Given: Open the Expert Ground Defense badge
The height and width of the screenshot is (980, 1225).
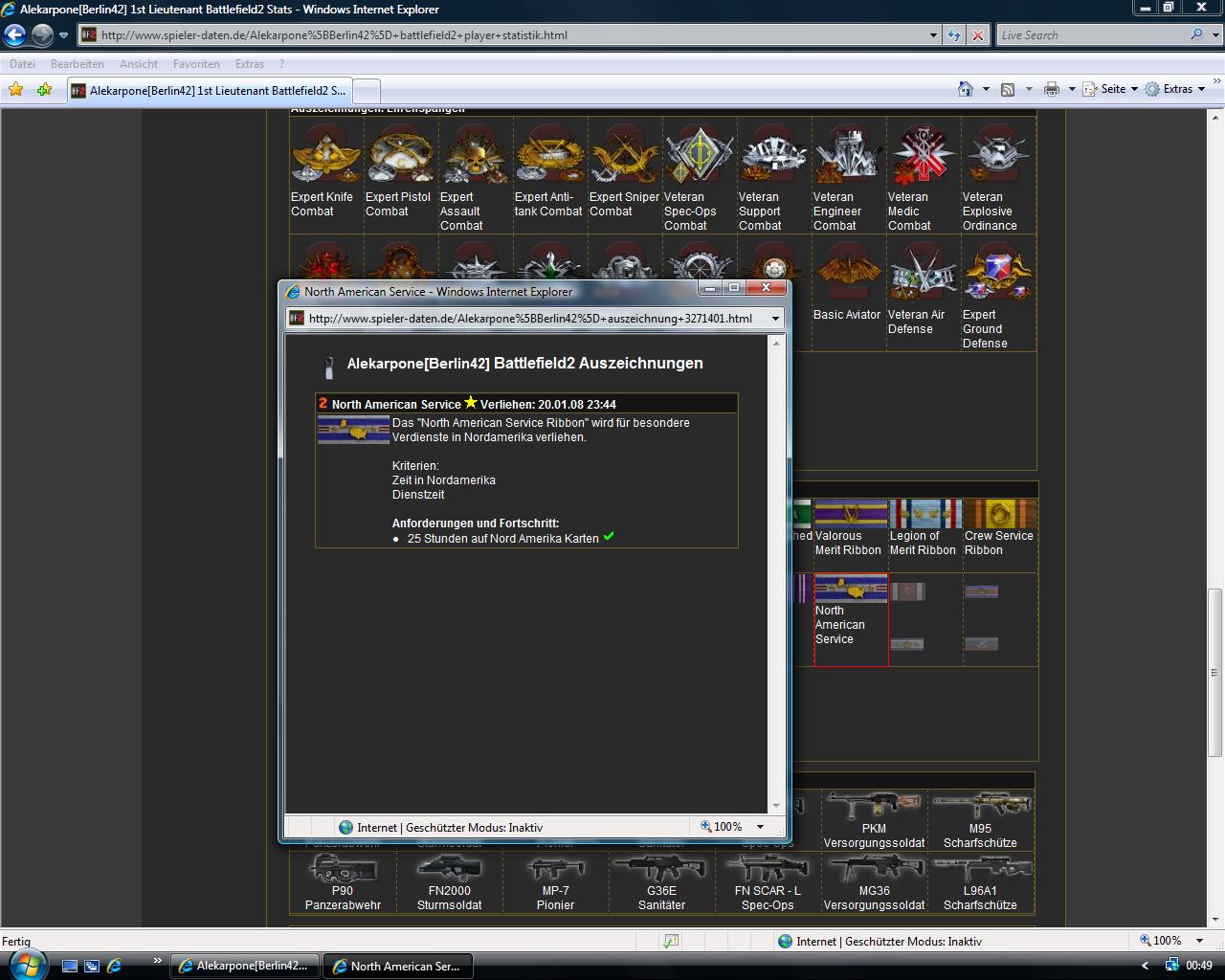Looking at the screenshot, I should (998, 273).
